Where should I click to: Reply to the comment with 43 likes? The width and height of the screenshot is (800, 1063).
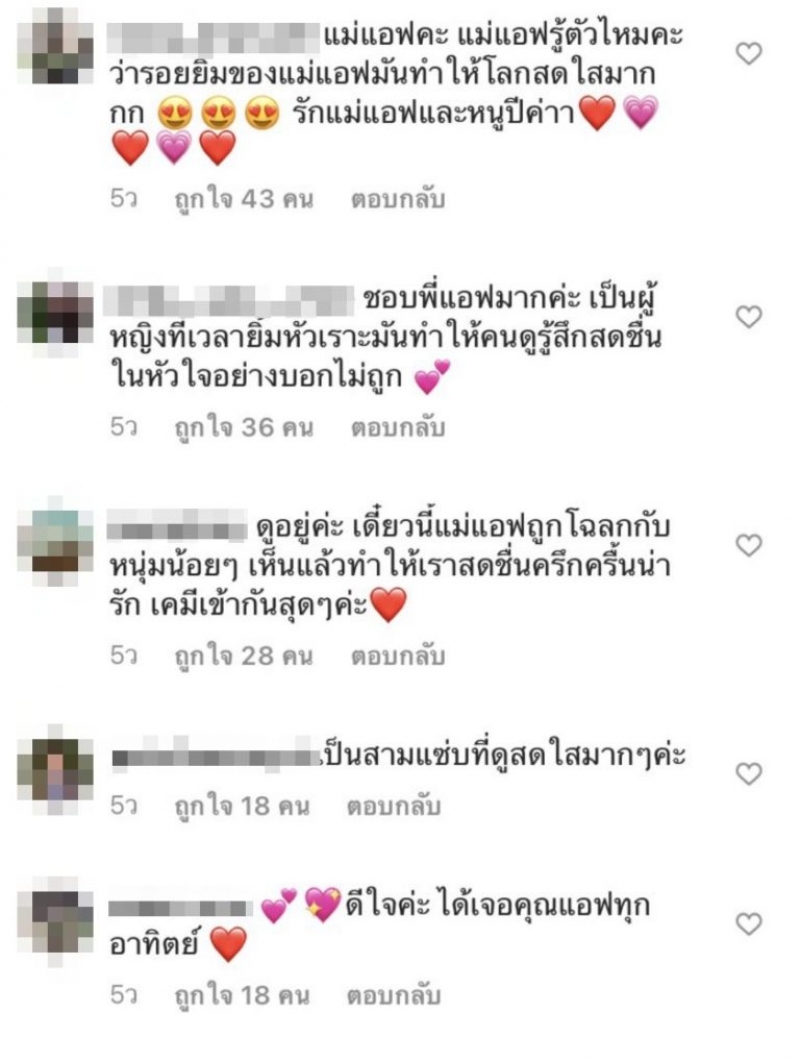pyautogui.click(x=397, y=199)
